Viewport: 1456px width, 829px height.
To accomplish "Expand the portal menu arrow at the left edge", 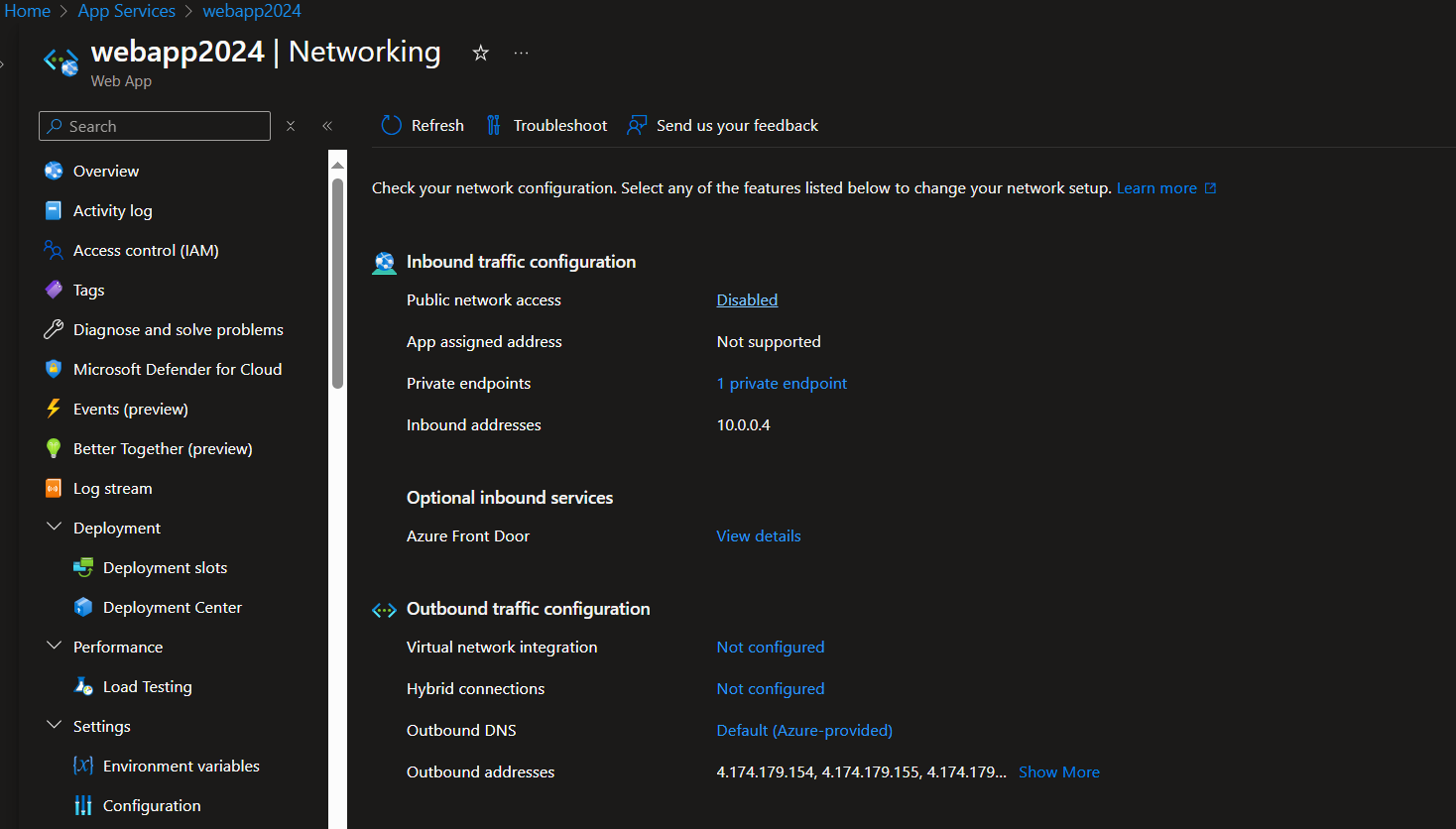I will tap(3, 64).
